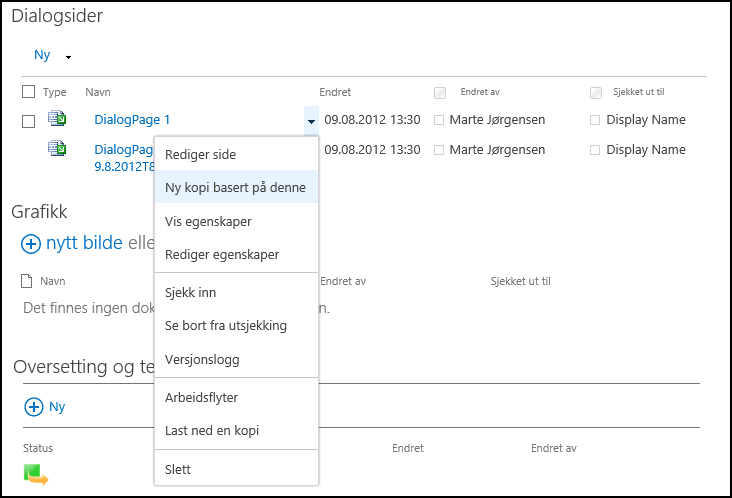This screenshot has width=732, height=498.
Task: Toggle the checkbox beside Sjekket ut til header
Action: pos(596,93)
